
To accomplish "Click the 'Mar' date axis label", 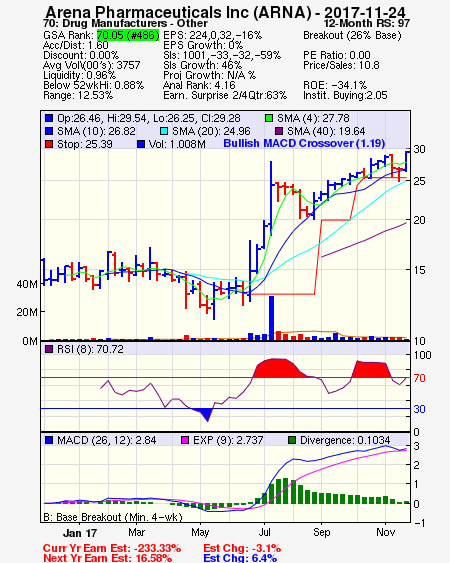I will (x=136, y=532).
